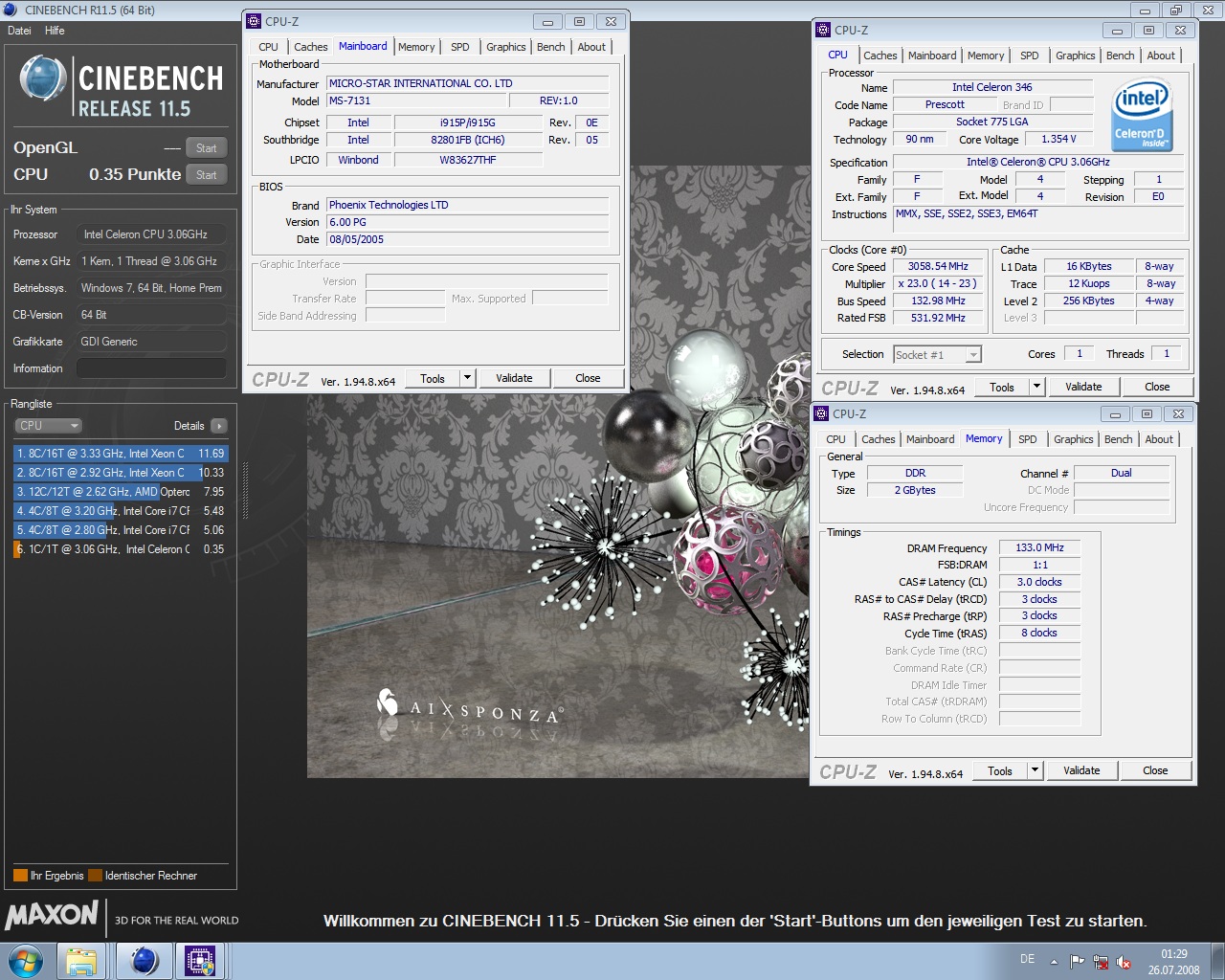Select ranking entry 8C/16T @ 3.33 GHz Xeon

(x=121, y=454)
